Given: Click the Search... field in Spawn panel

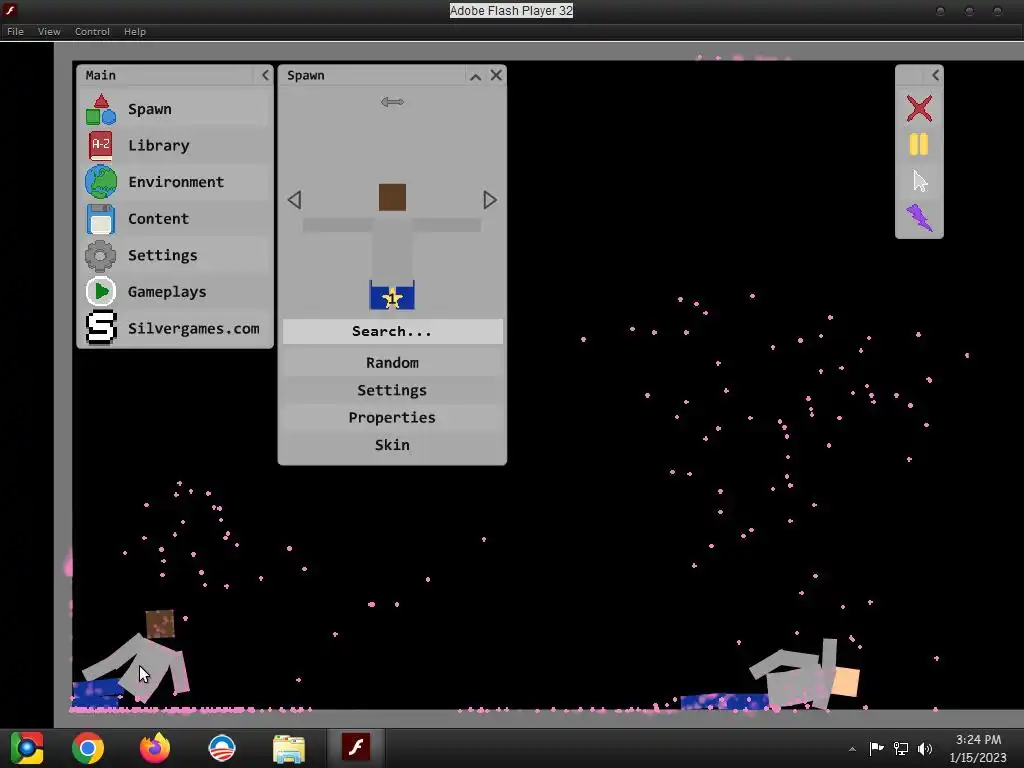Looking at the screenshot, I should point(392,331).
